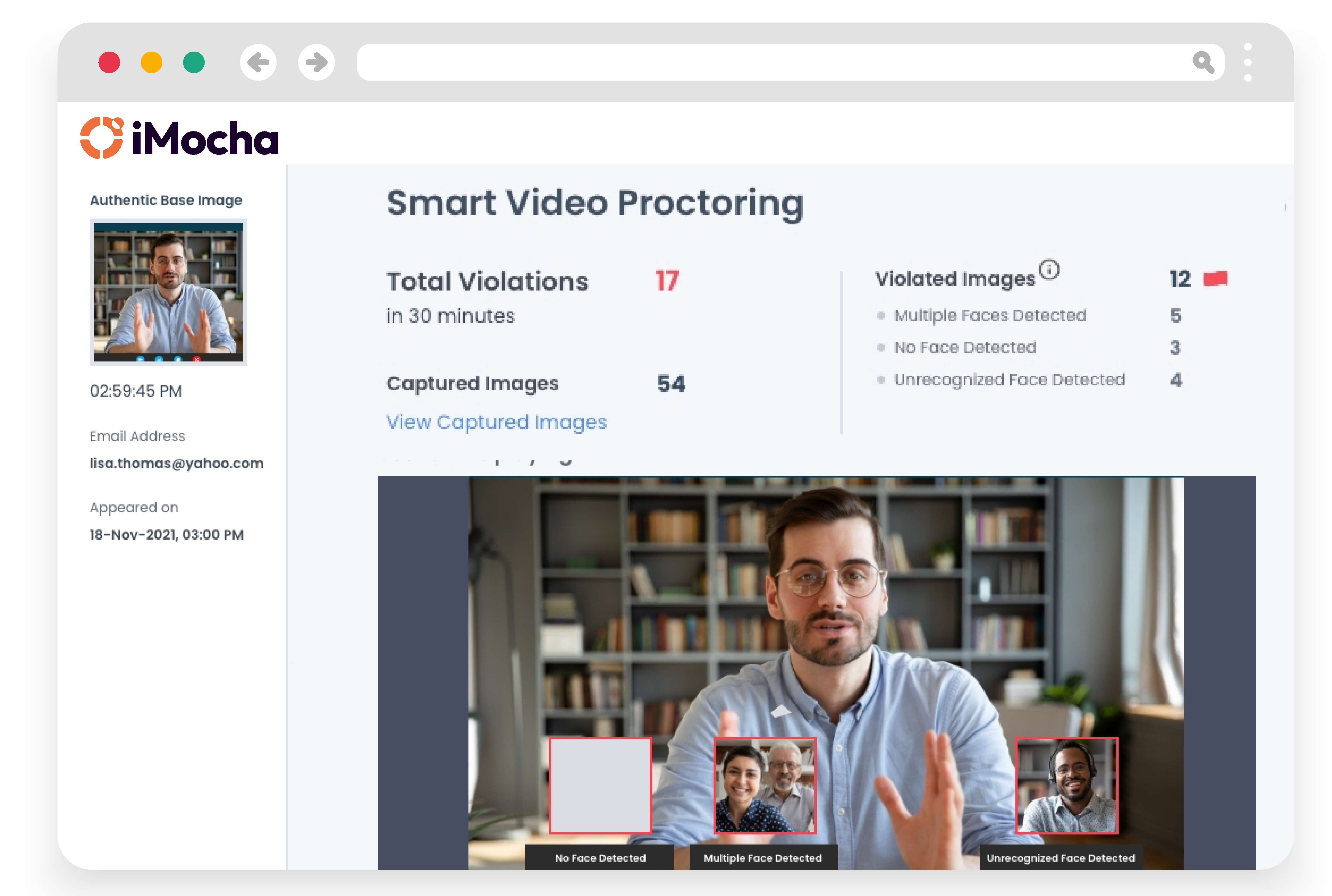The height and width of the screenshot is (896, 1332).
Task: Navigate forward using the browser arrow
Action: [316, 63]
